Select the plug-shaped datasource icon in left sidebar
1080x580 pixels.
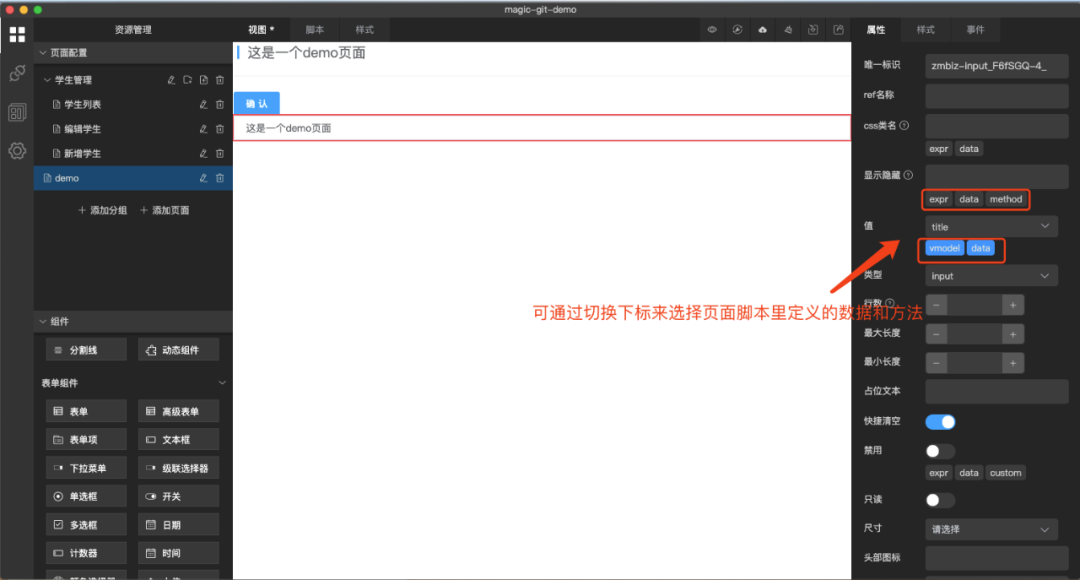point(16,73)
